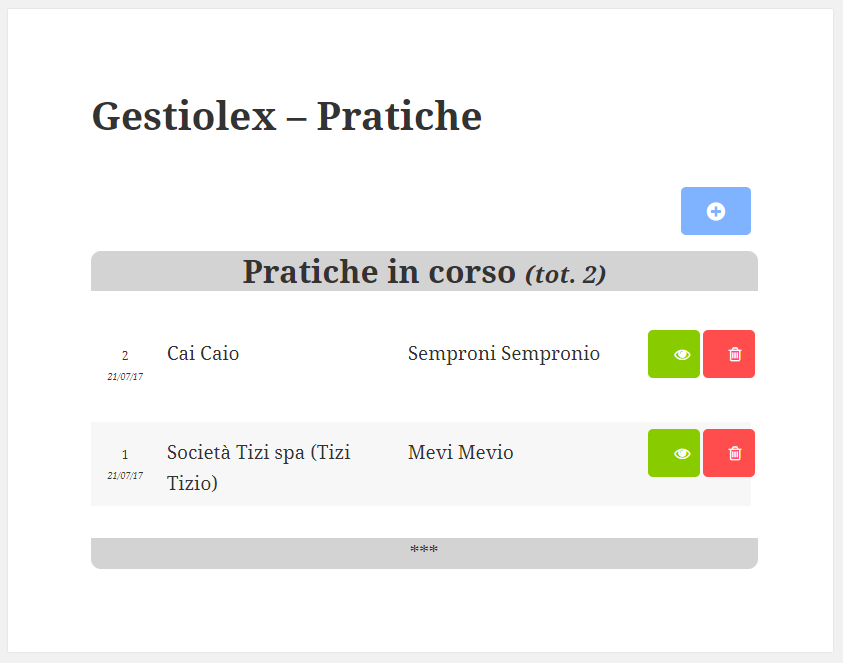Collapse the *** footer section

(x=423, y=550)
